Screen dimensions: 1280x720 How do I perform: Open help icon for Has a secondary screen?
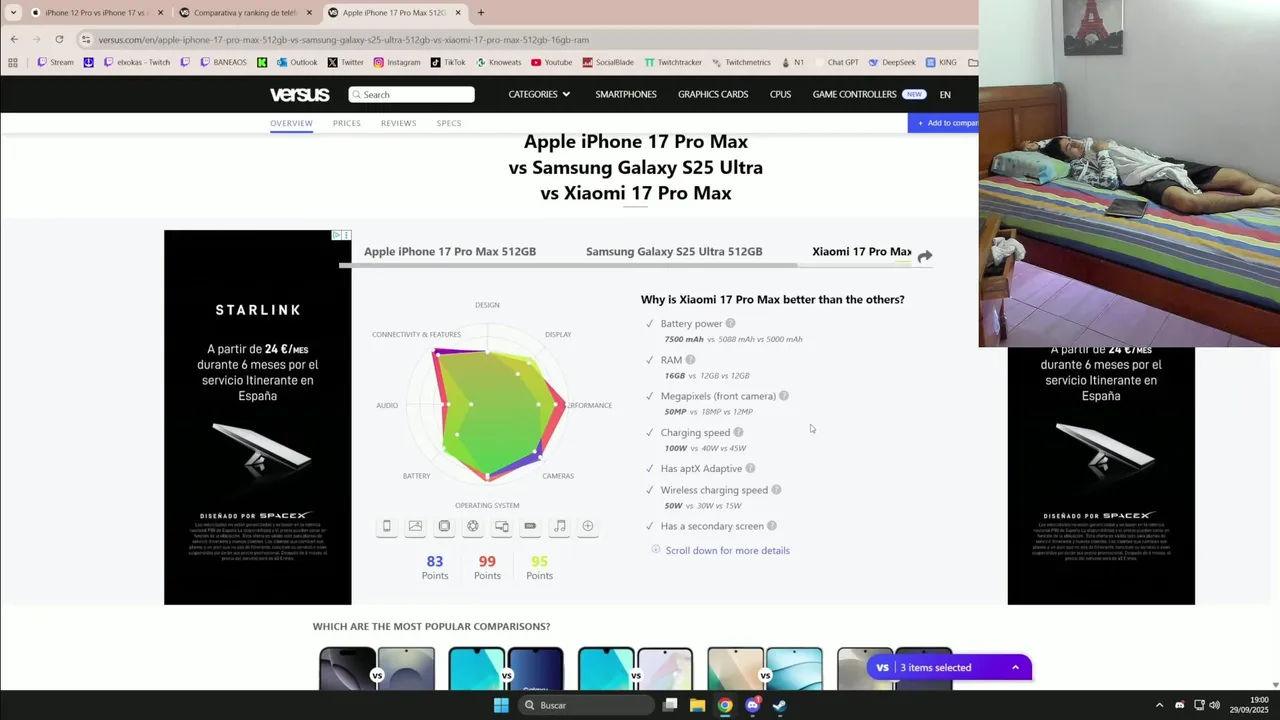pyautogui.click(x=771, y=526)
